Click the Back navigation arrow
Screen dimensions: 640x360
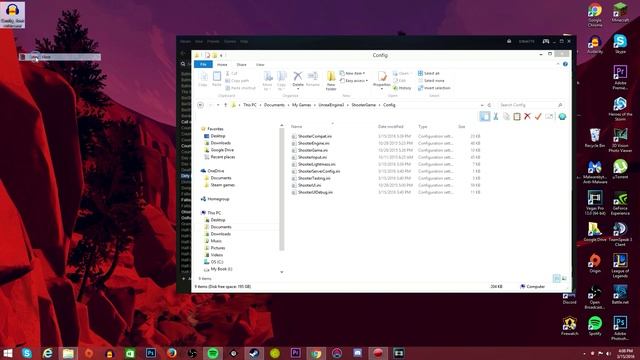point(200,105)
